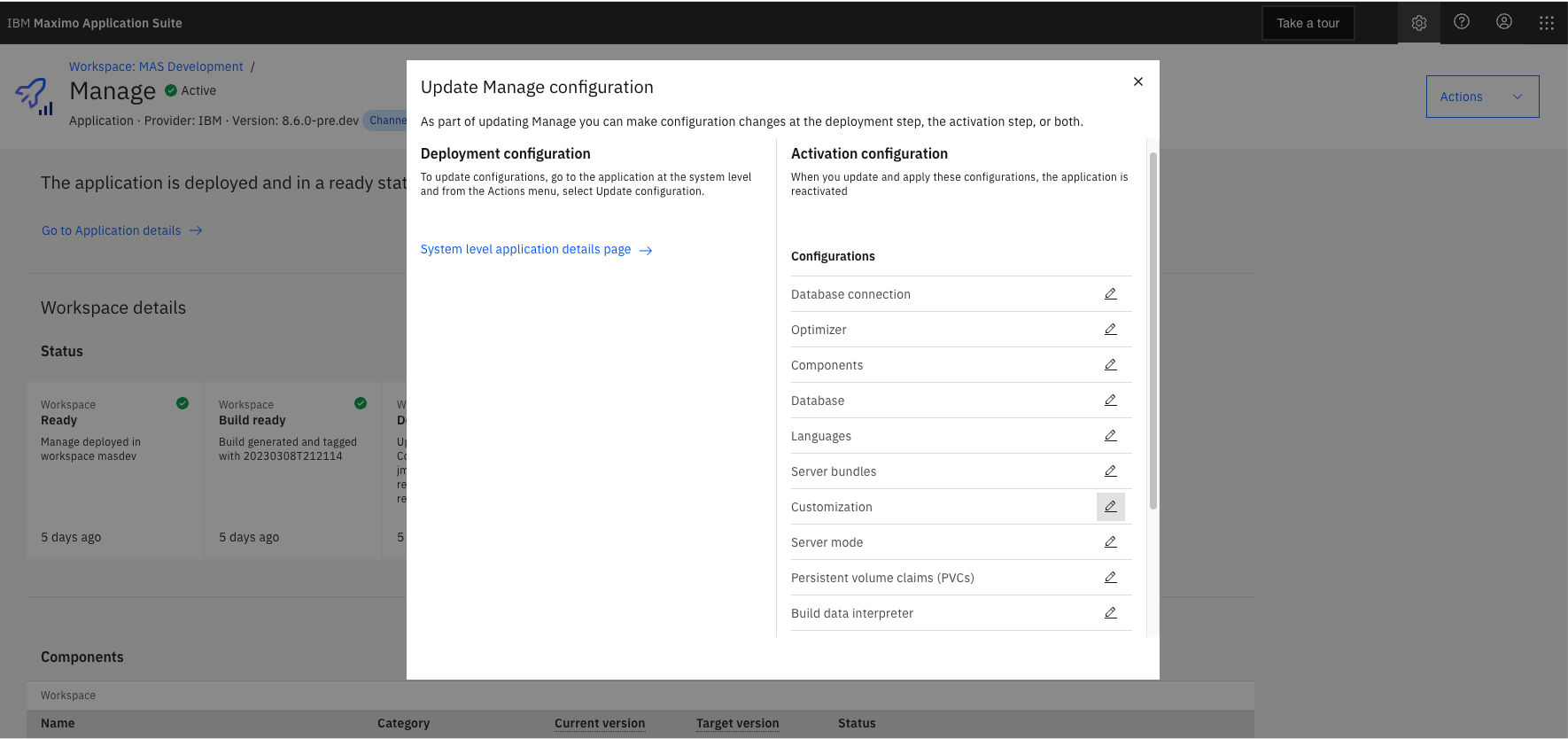Select the Server mode row label
Image resolution: width=1568 pixels, height=739 pixels.
point(827,542)
